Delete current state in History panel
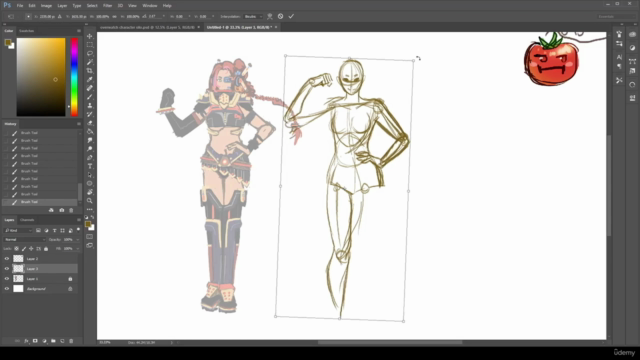 point(71,210)
